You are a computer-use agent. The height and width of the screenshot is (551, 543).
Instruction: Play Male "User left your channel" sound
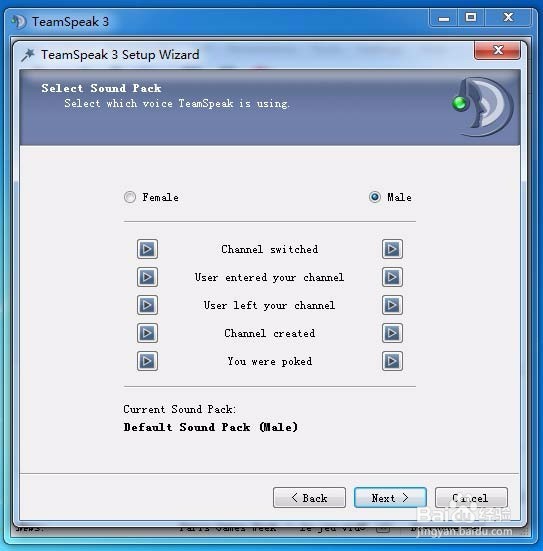[392, 305]
